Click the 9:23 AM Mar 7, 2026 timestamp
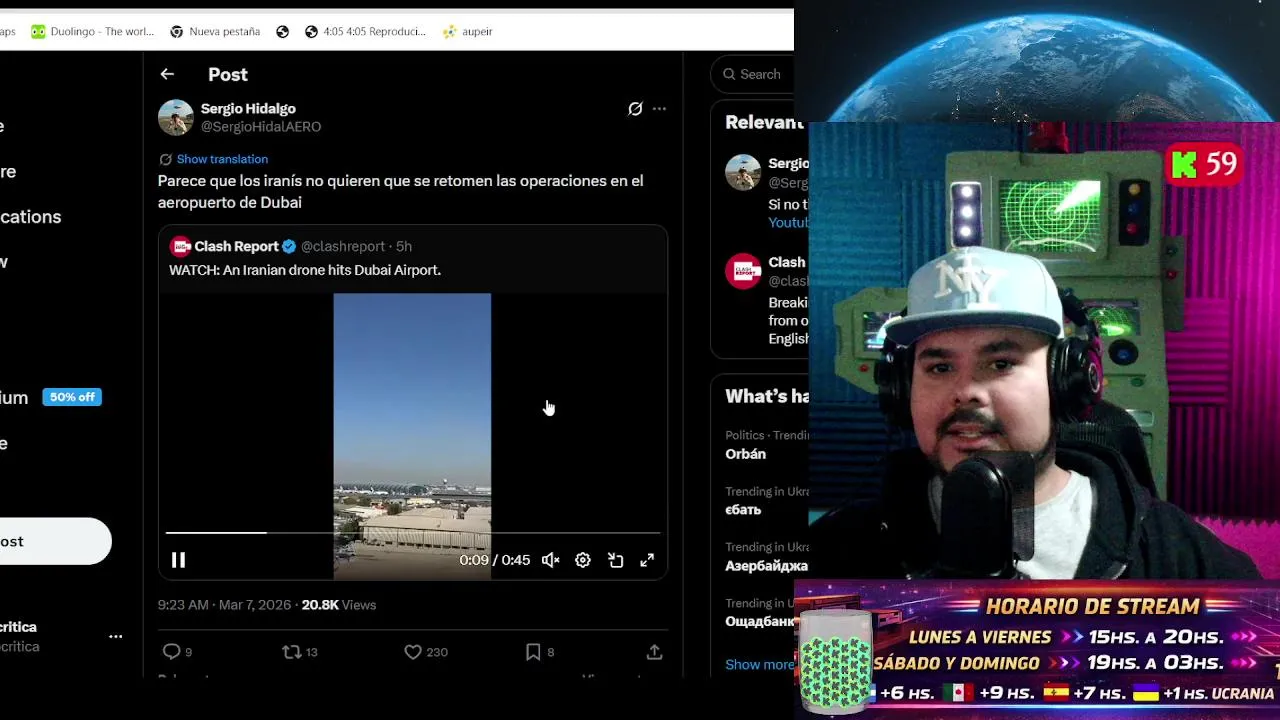This screenshot has width=1280, height=720. point(224,605)
